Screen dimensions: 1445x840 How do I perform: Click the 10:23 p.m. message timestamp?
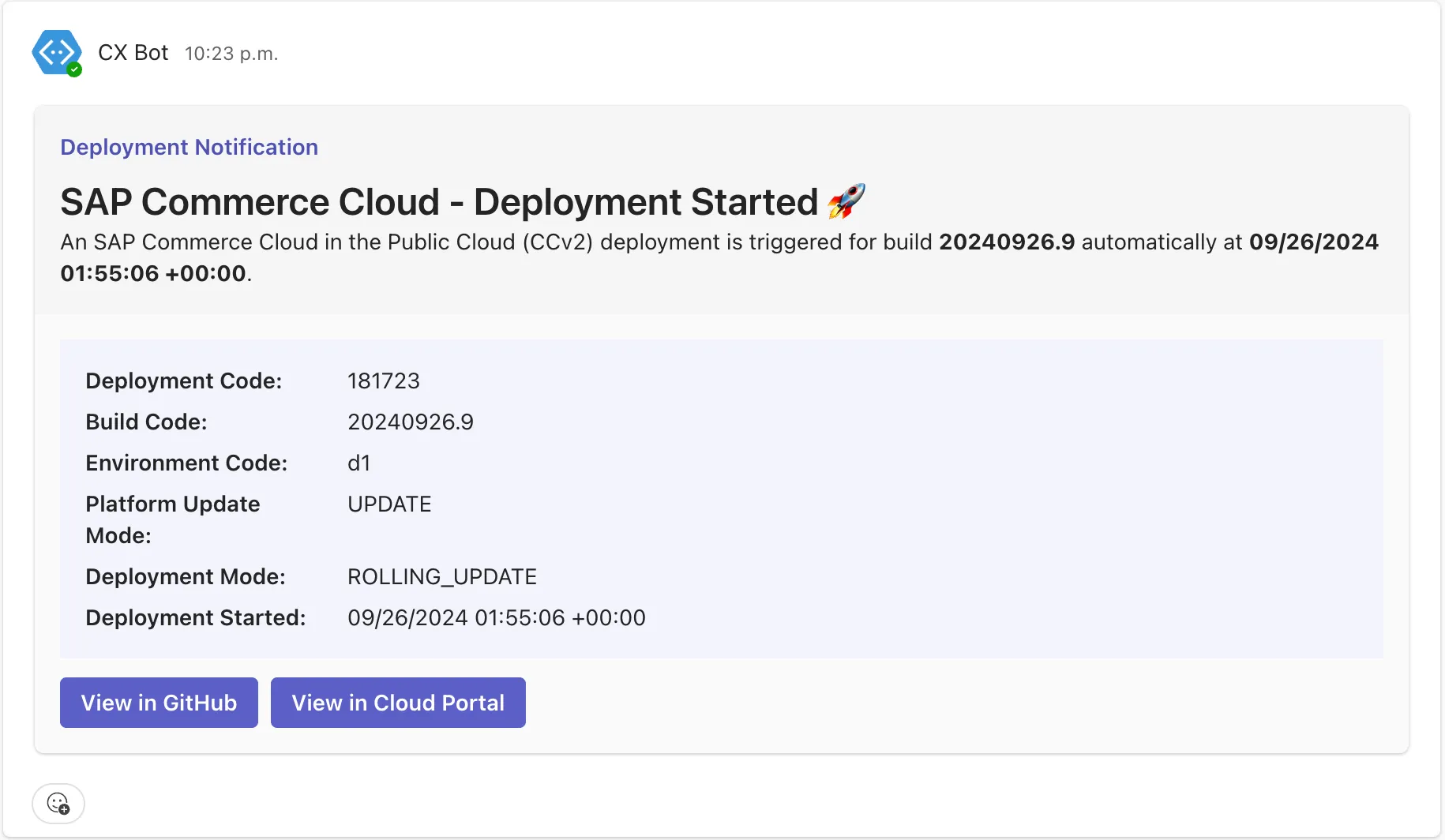(x=231, y=54)
